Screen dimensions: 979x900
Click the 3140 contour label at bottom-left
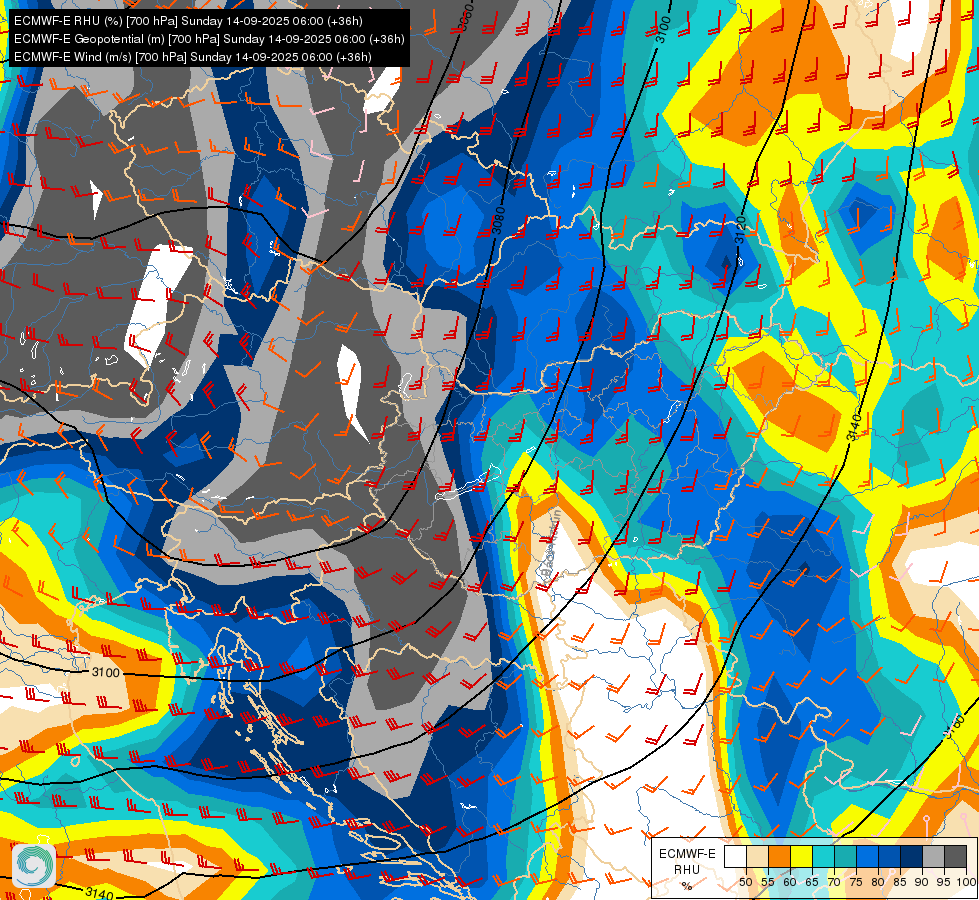[x=100, y=893]
